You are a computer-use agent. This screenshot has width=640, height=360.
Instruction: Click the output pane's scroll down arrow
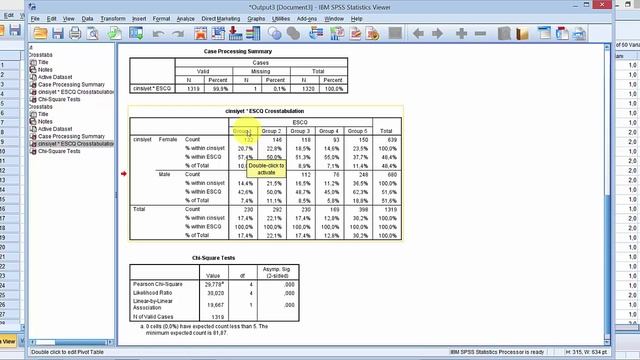click(x=607, y=342)
